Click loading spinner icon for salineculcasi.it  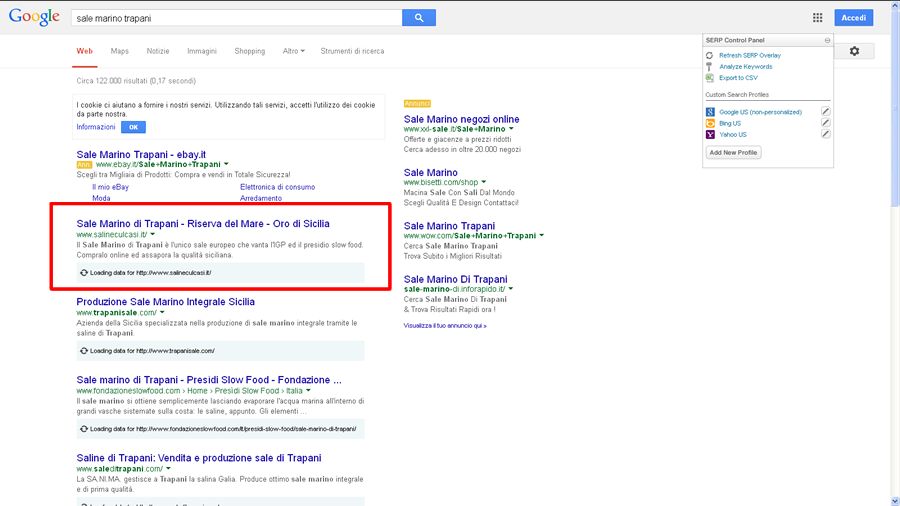click(84, 273)
